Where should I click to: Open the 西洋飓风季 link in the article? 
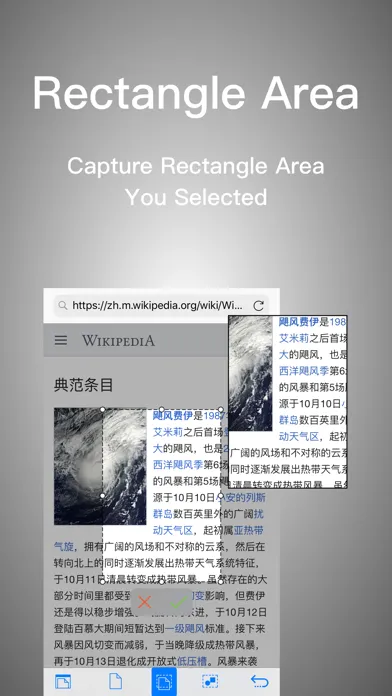178,465
